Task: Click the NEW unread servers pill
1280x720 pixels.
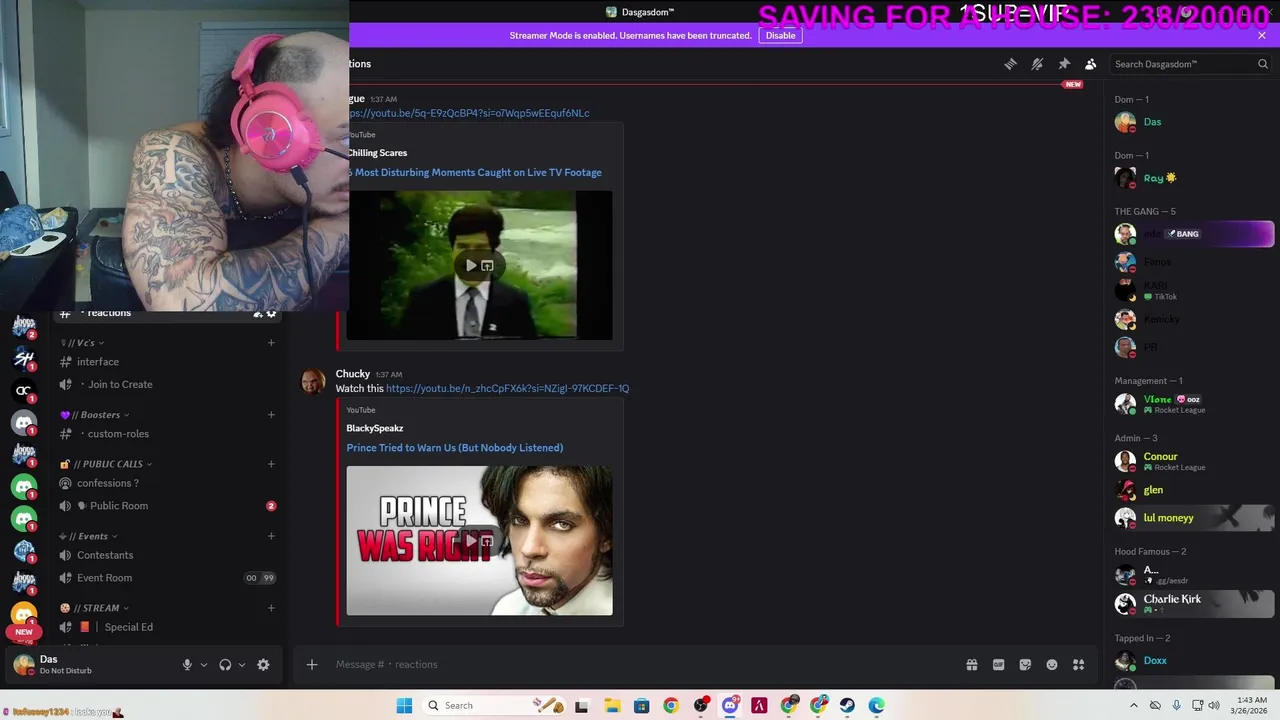Action: 24,632
